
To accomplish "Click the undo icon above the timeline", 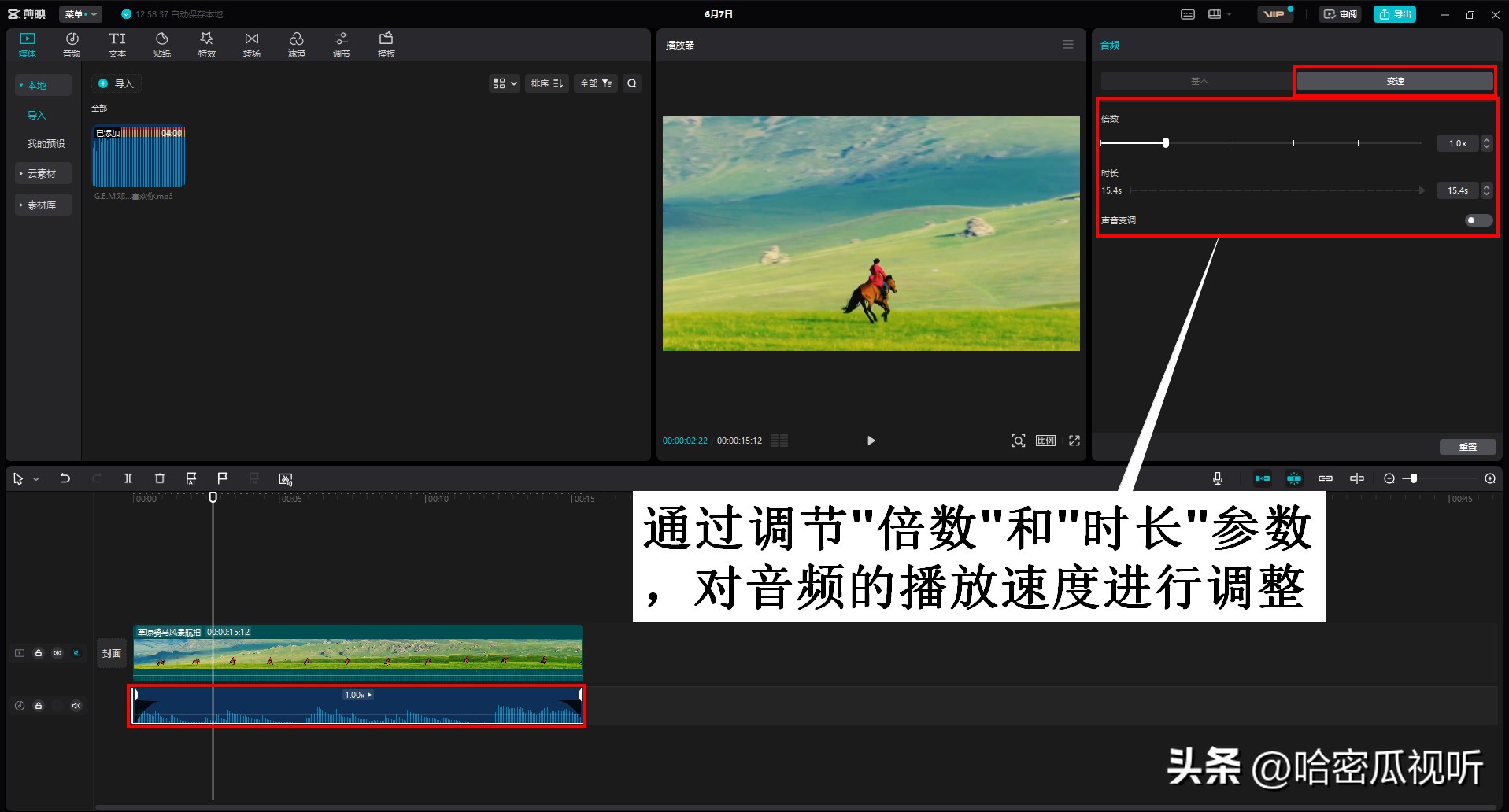I will (x=65, y=478).
